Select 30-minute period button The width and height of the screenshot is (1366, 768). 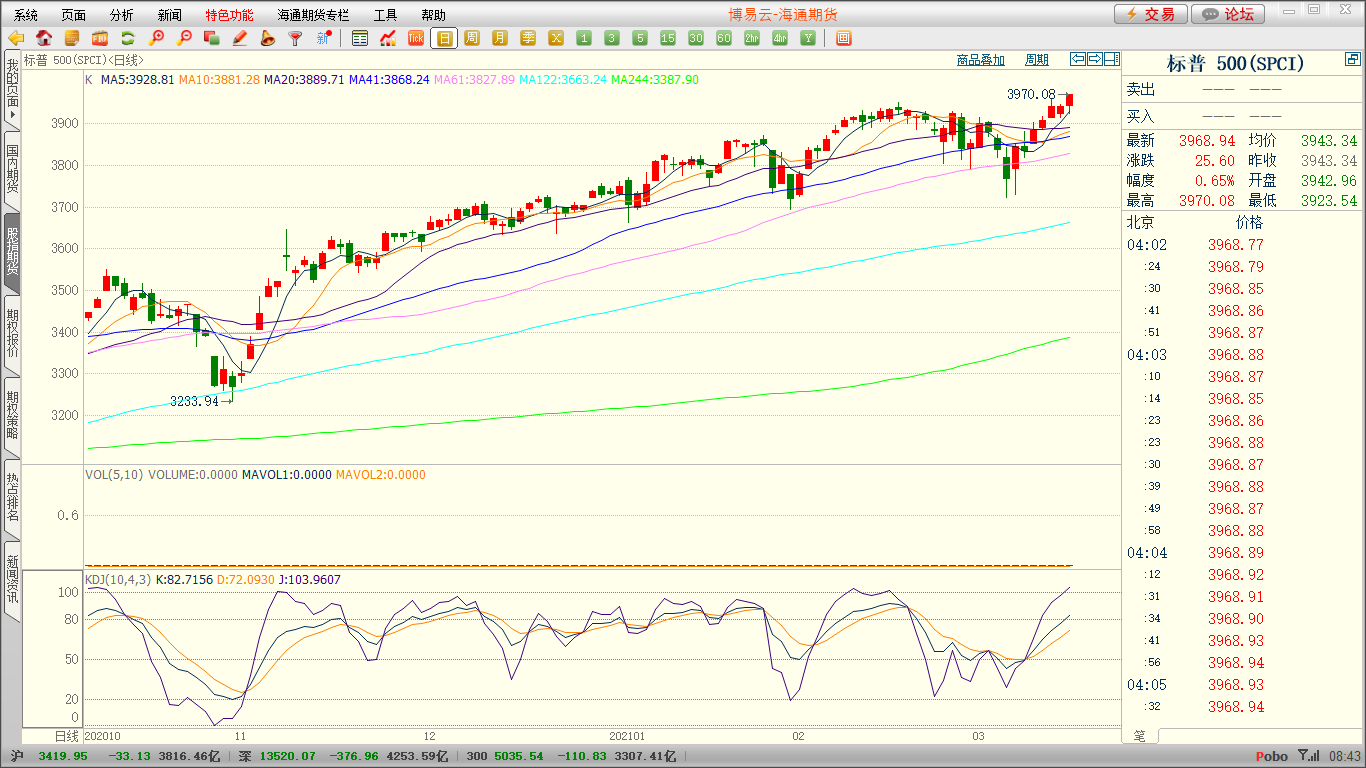pos(696,38)
